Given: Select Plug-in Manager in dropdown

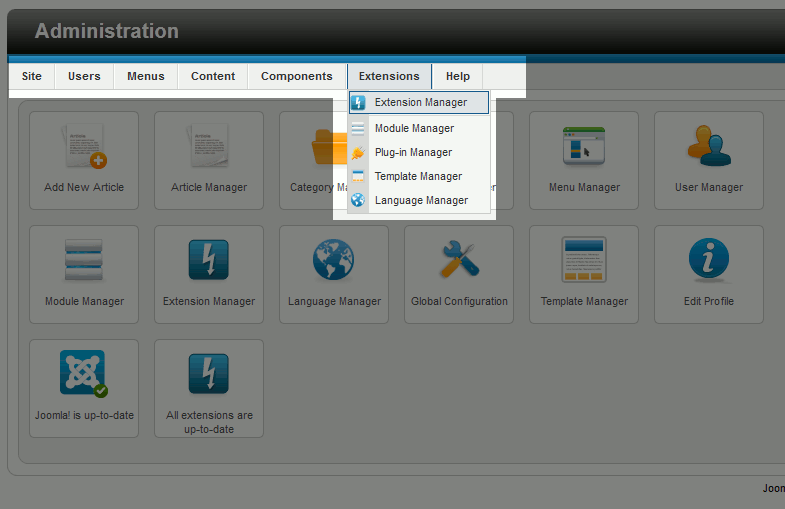Looking at the screenshot, I should (x=419, y=152).
